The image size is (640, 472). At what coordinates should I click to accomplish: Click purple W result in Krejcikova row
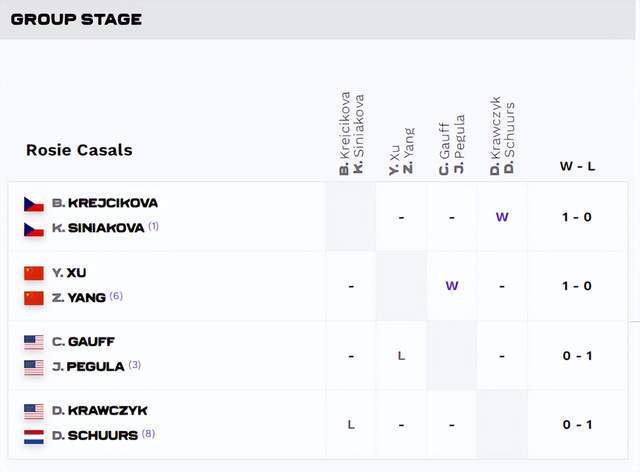[502, 217]
